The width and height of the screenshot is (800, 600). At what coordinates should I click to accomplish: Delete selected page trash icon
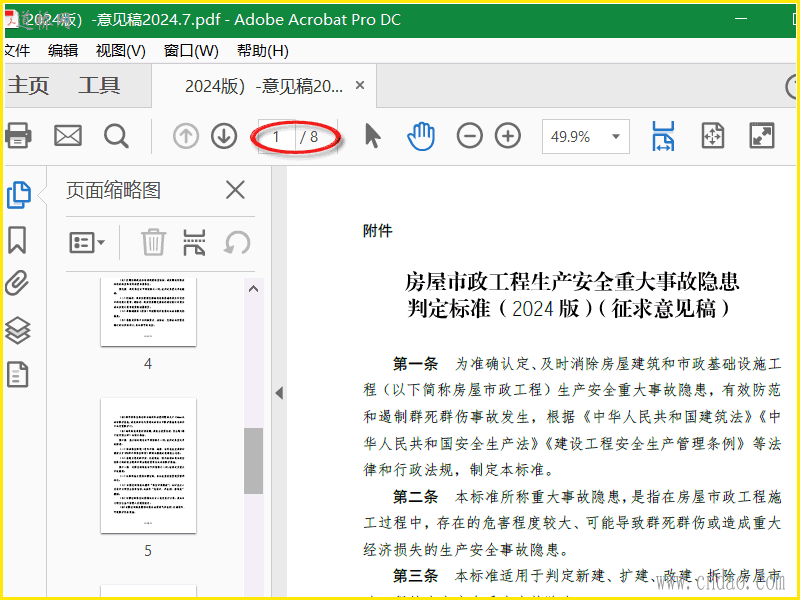pyautogui.click(x=153, y=242)
